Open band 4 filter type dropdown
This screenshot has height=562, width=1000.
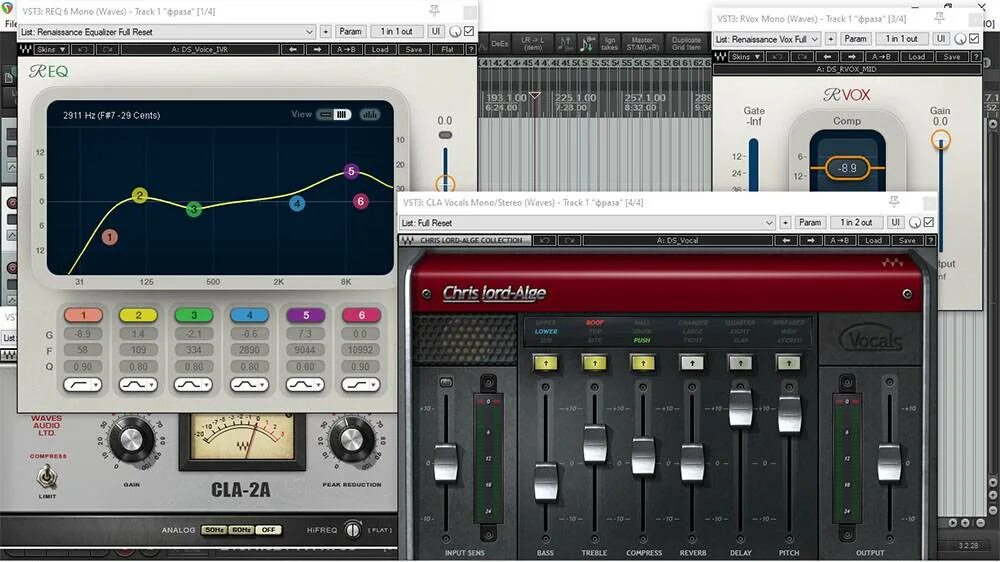coord(249,385)
